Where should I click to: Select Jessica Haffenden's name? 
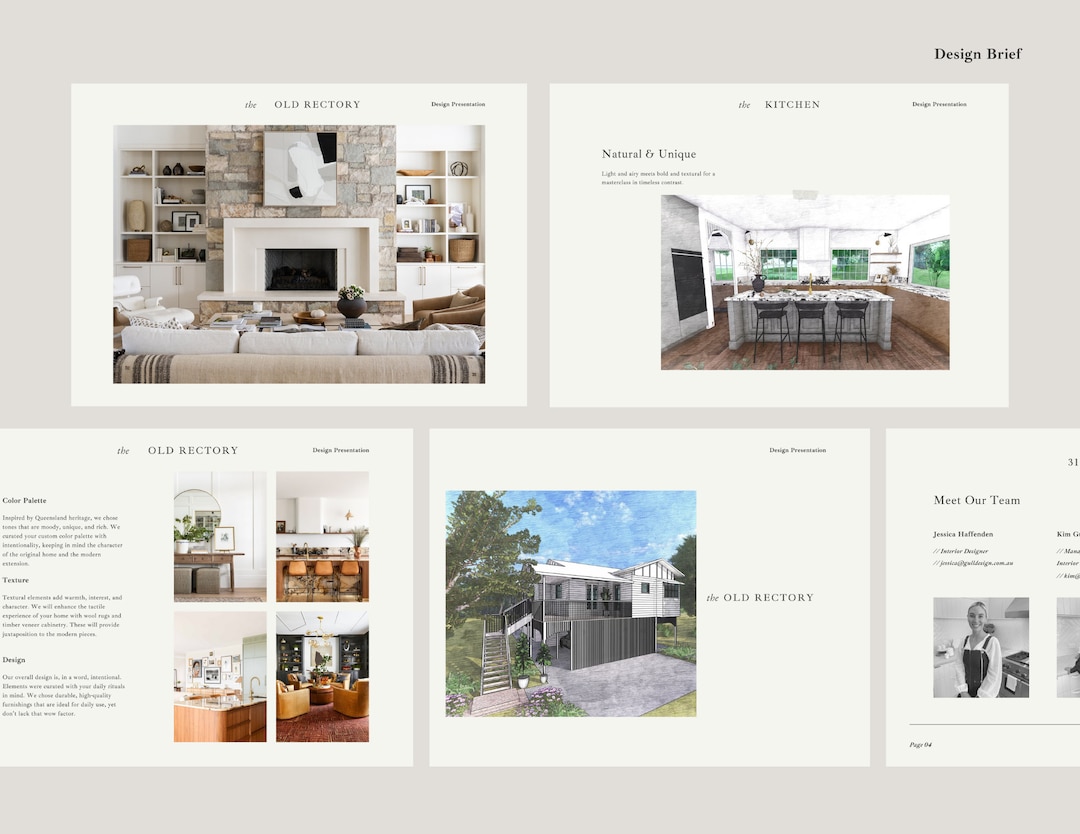pyautogui.click(x=964, y=534)
